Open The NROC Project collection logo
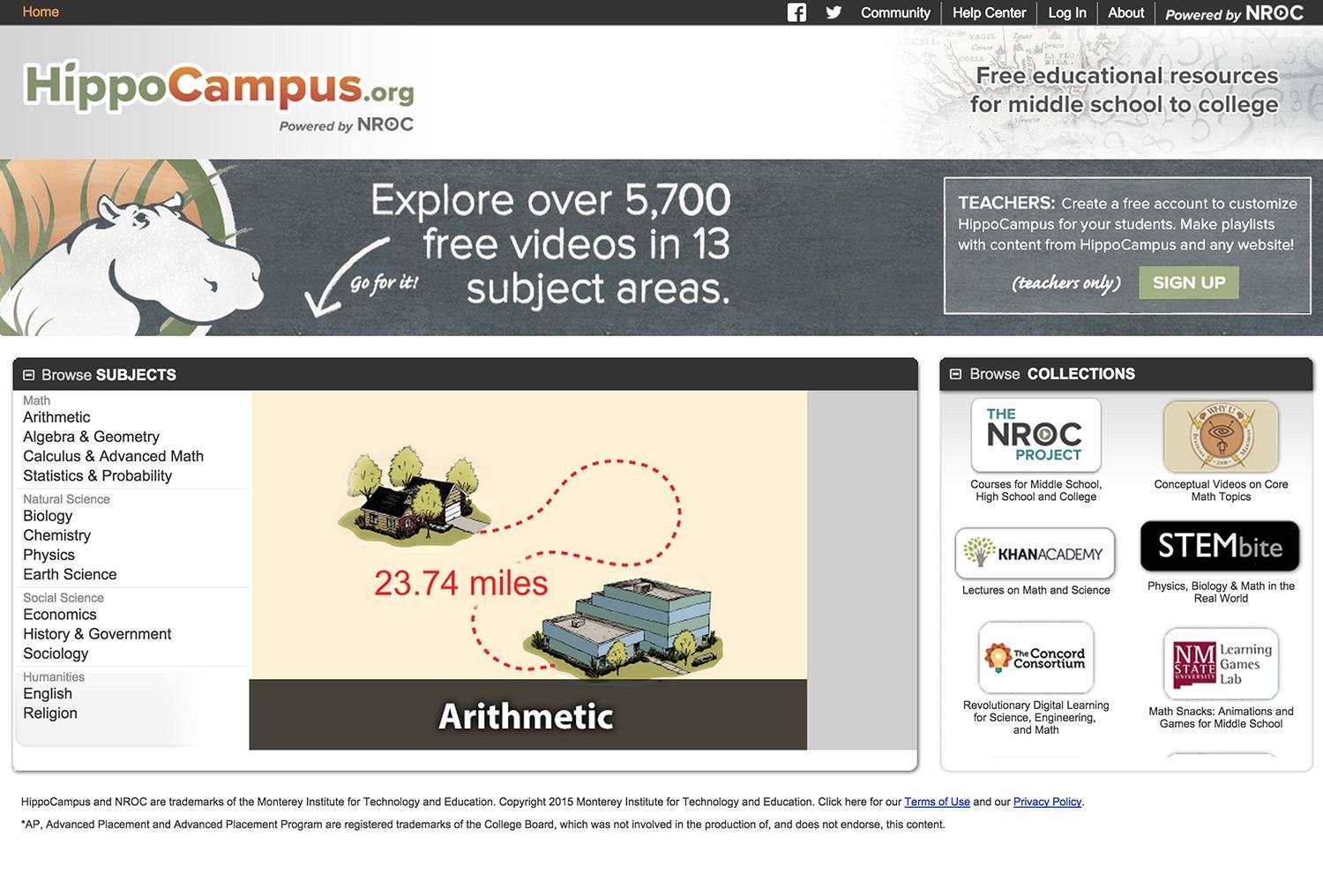 pos(1035,435)
